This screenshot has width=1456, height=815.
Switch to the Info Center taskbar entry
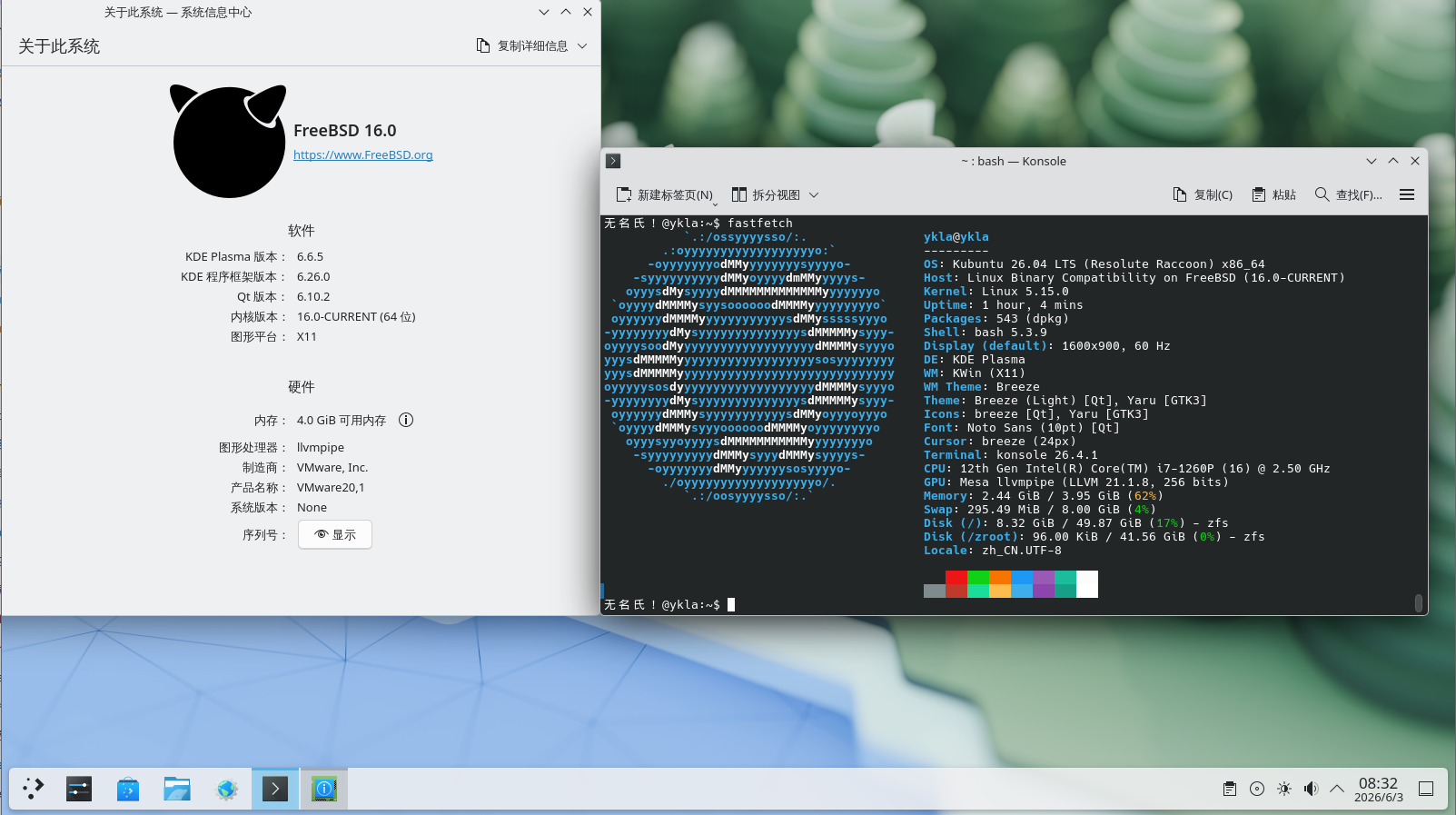(324, 789)
